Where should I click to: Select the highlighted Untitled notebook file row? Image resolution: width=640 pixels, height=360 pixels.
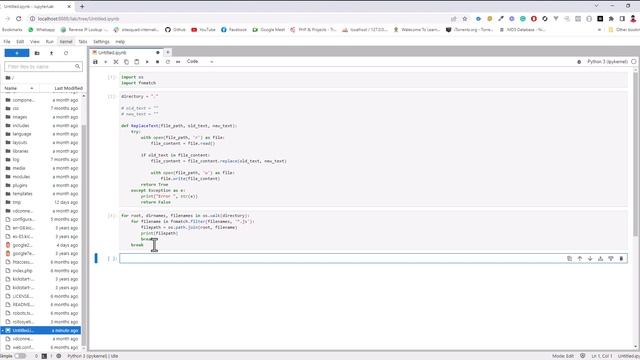pyautogui.click(x=41, y=330)
